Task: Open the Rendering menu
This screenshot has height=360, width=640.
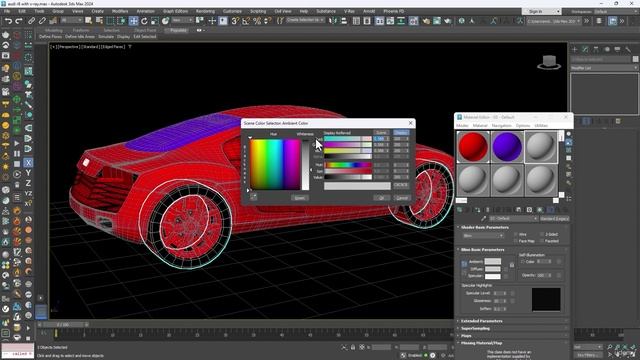Action: [x=205, y=11]
